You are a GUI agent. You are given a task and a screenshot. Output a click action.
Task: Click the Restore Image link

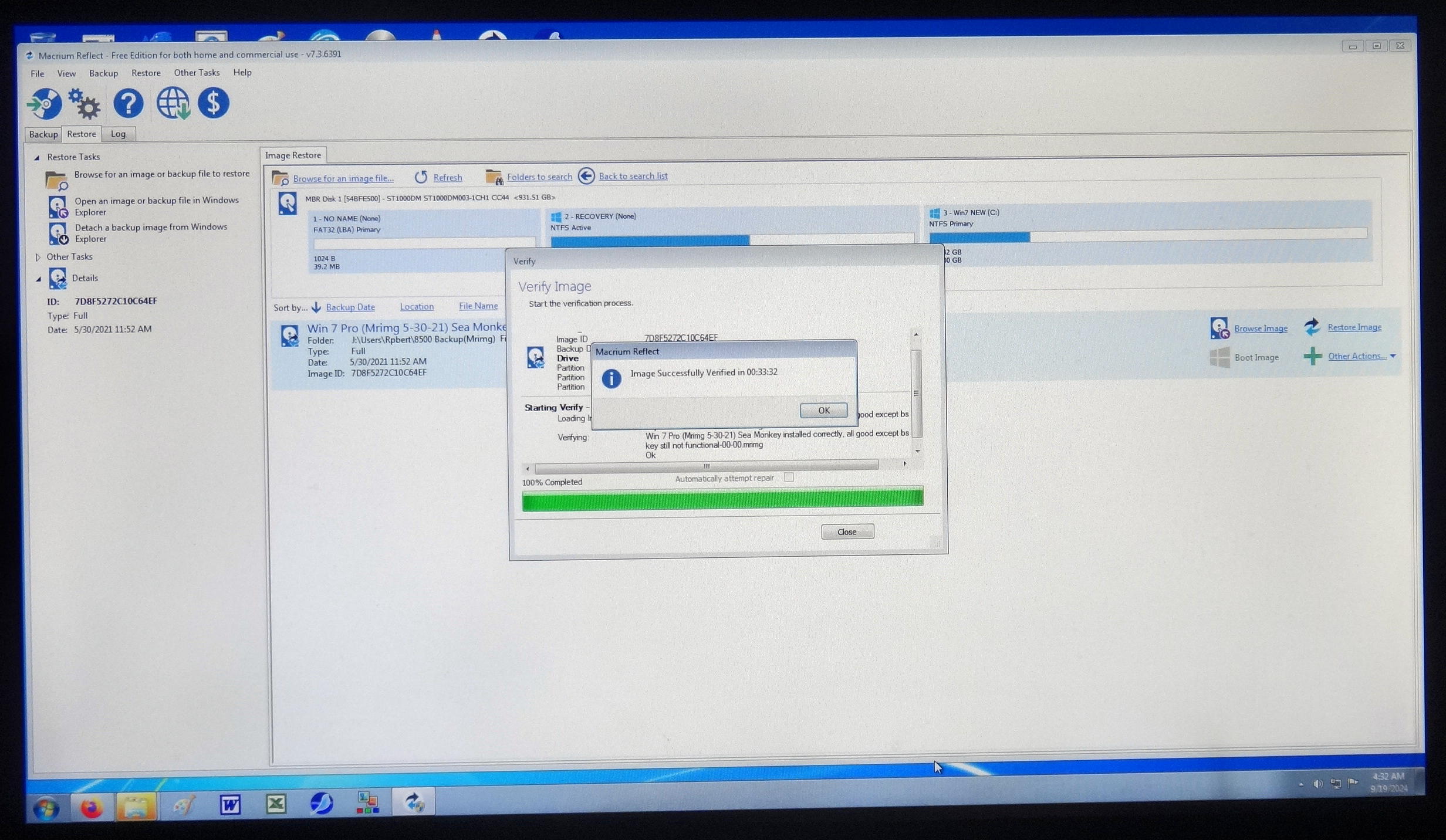pyautogui.click(x=1354, y=327)
